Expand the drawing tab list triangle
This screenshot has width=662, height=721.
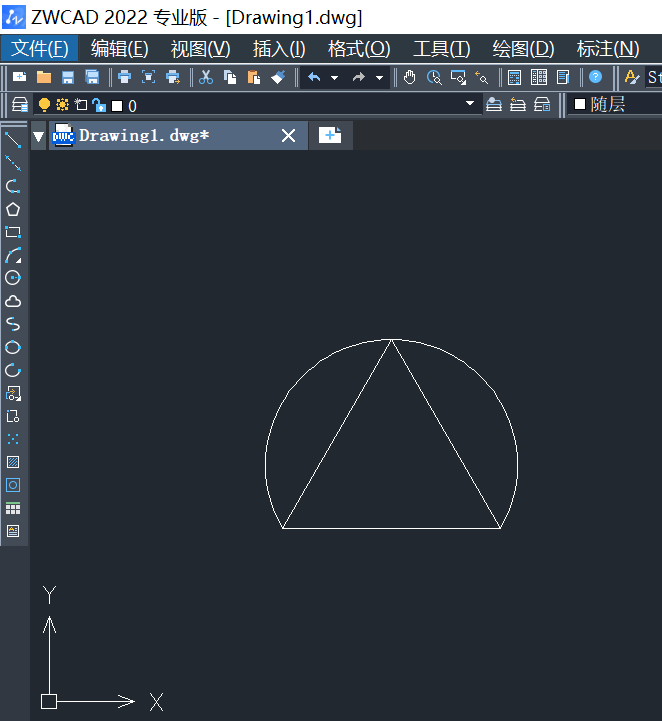(39, 136)
